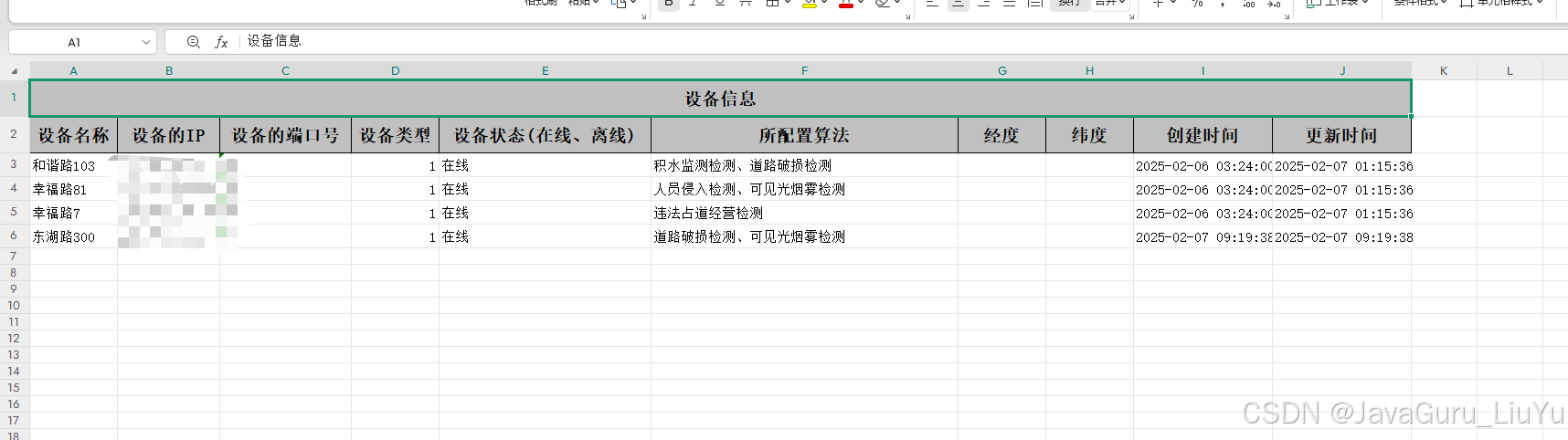1568x440 pixels.
Task: Click the 设备名称 header cell
Action: tap(73, 135)
